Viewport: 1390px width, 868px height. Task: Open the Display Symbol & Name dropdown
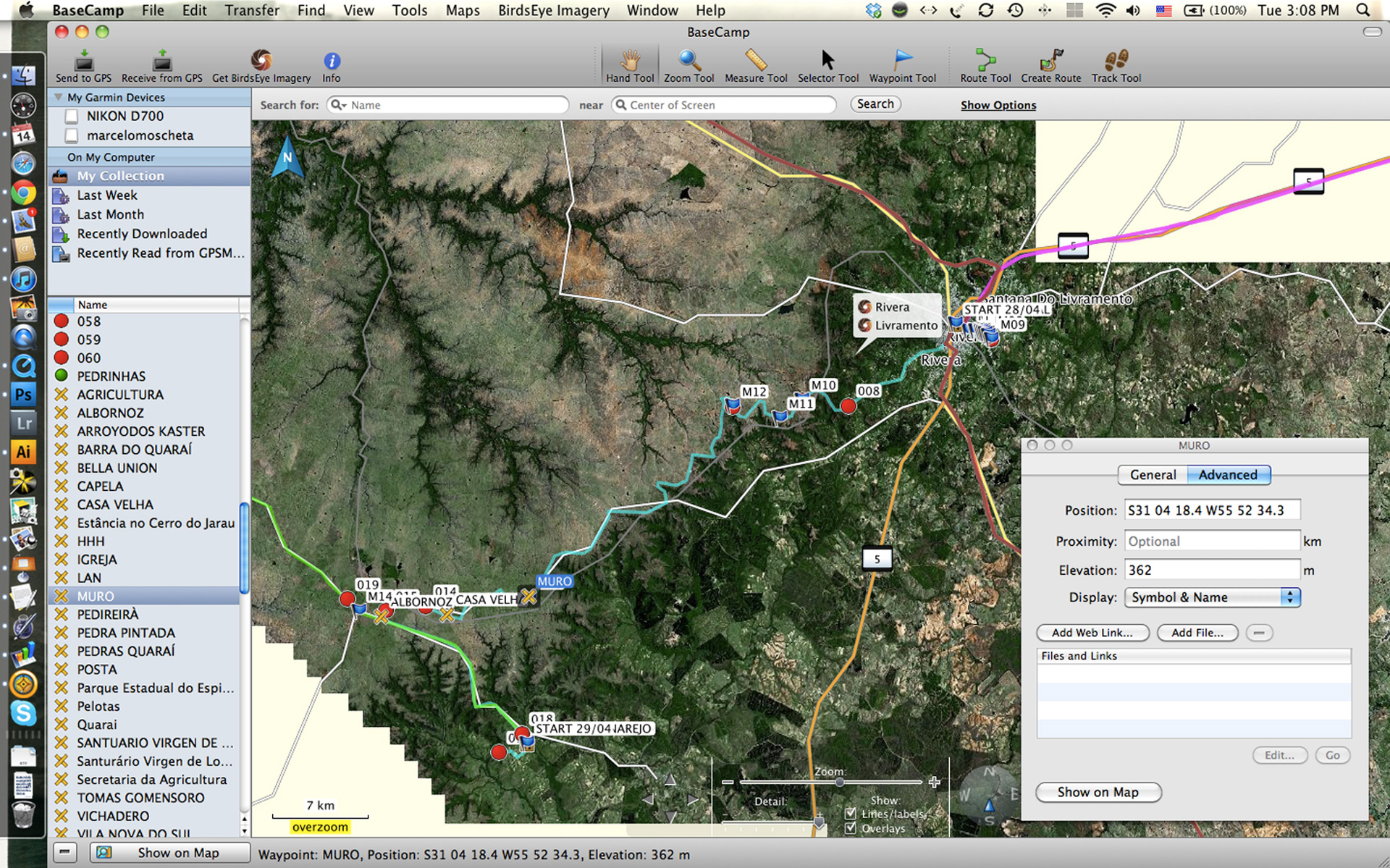[1212, 597]
